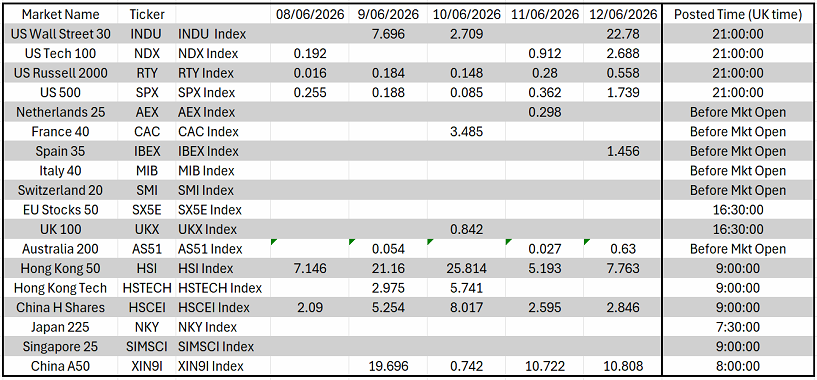Select the 'France 40' cell
This screenshot has height=380, width=817.
tap(60, 132)
